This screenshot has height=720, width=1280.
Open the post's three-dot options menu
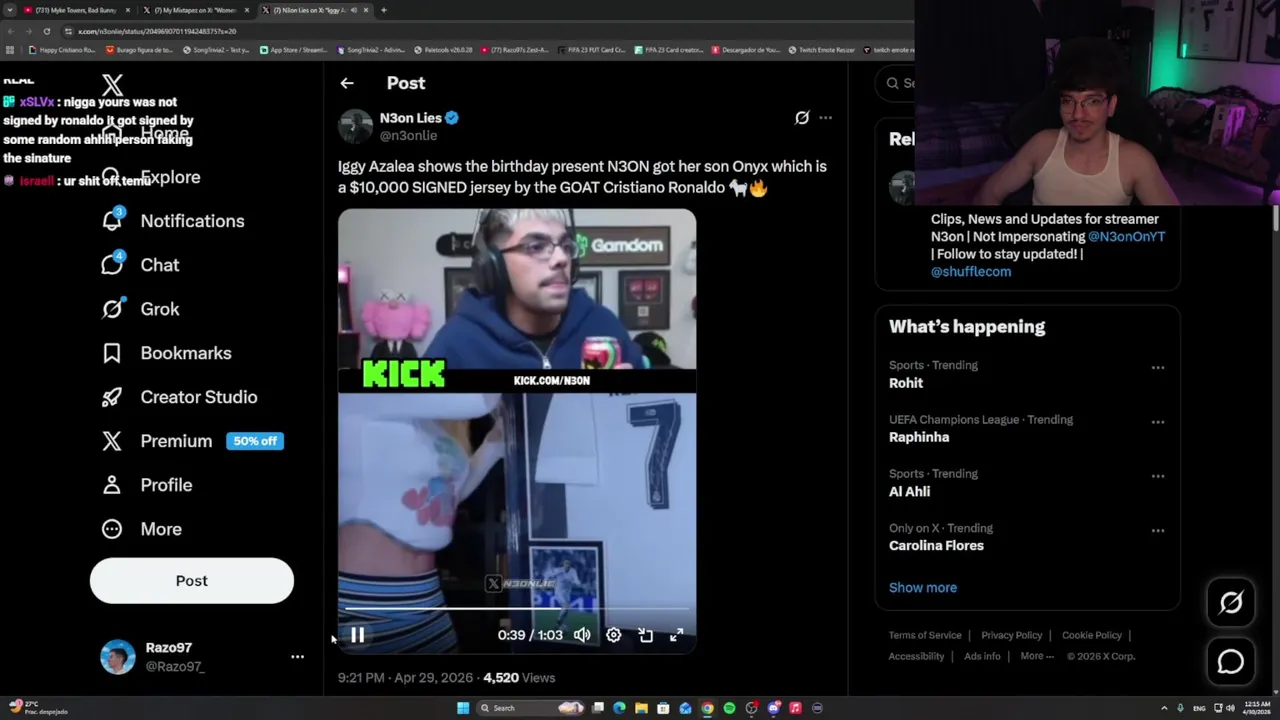coord(825,118)
